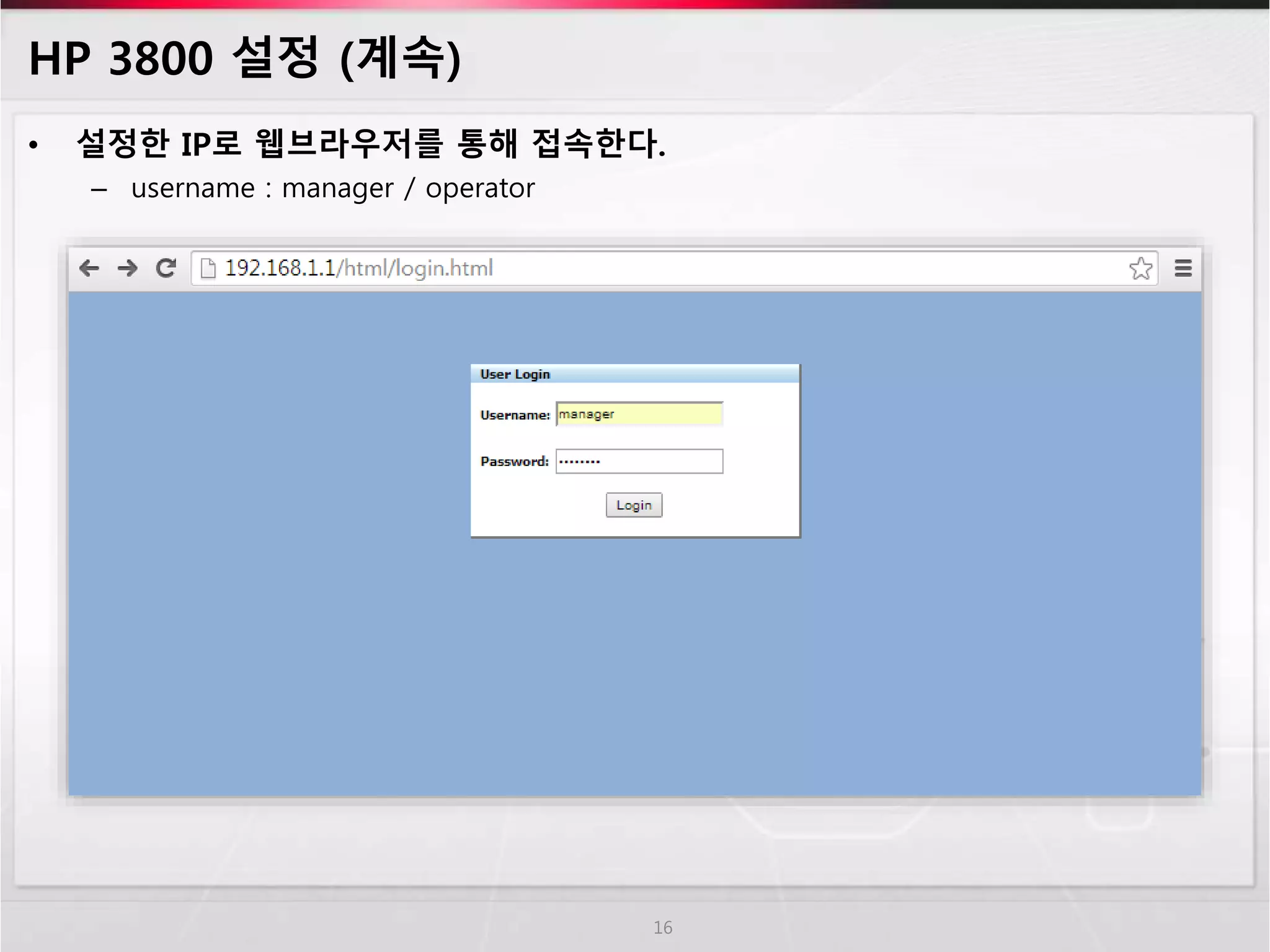Click the User Login dialog title
This screenshot has height=952, width=1270.
(x=515, y=374)
